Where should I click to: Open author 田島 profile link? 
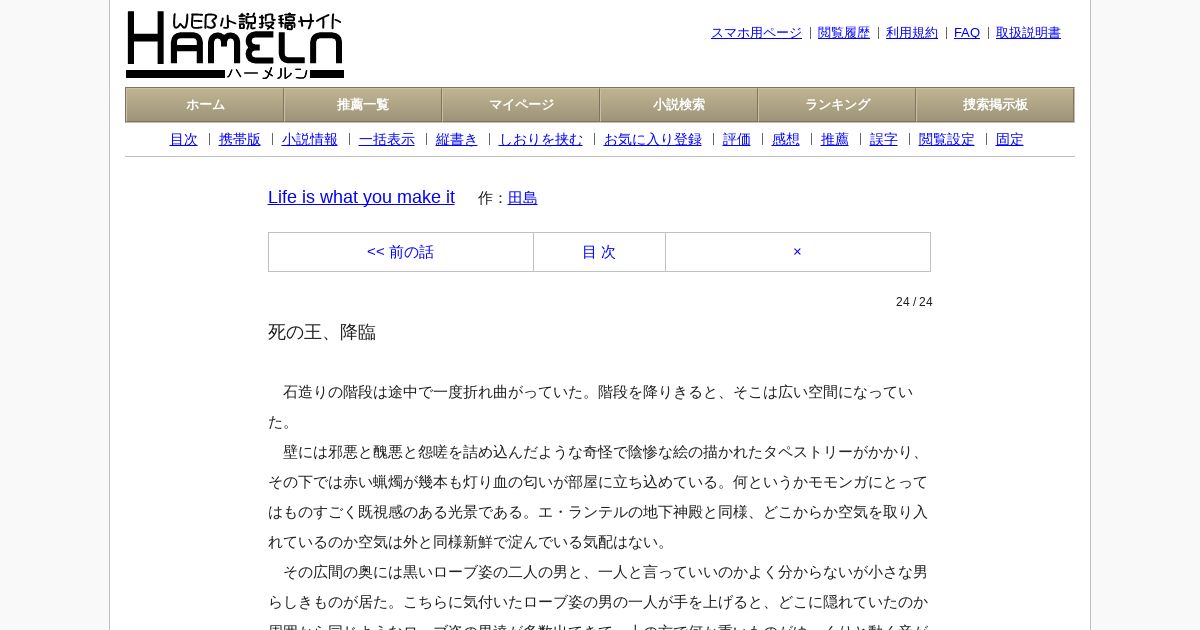(x=523, y=198)
